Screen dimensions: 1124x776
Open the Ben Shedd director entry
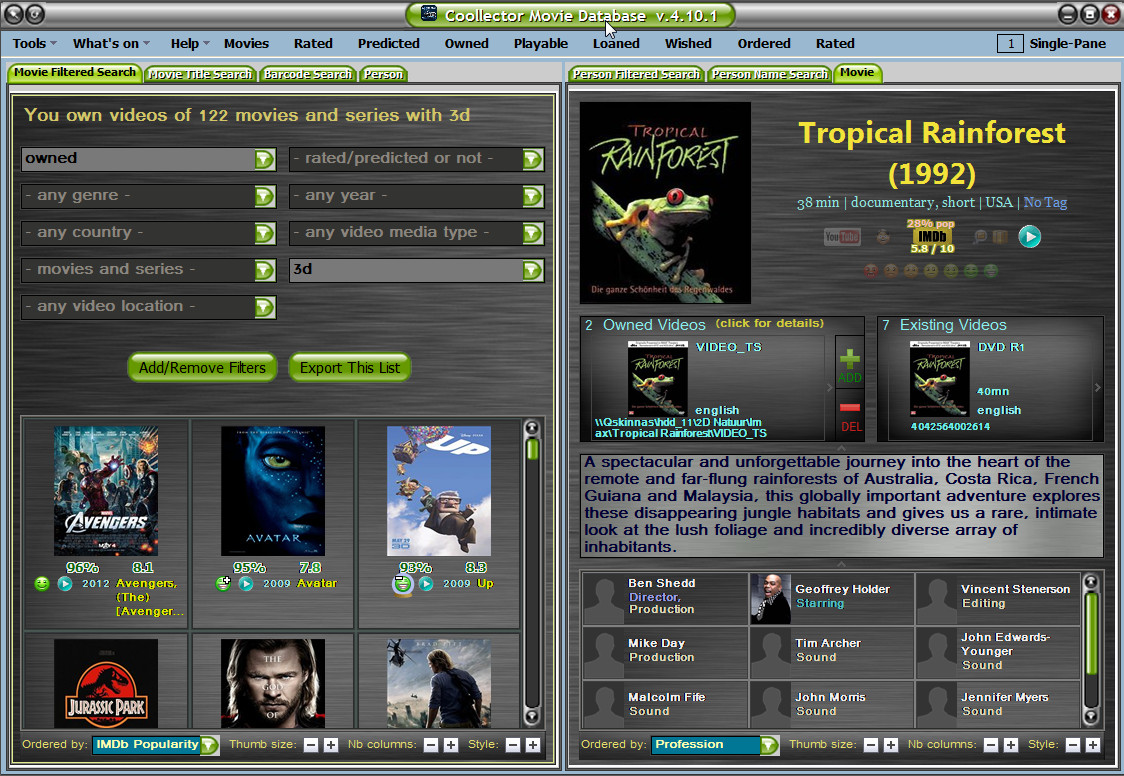[x=665, y=598]
